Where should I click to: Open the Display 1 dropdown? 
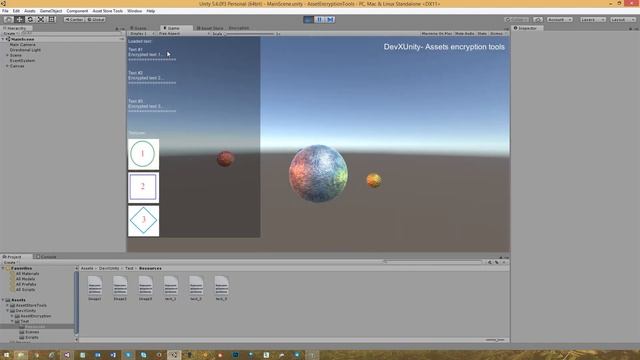point(142,33)
